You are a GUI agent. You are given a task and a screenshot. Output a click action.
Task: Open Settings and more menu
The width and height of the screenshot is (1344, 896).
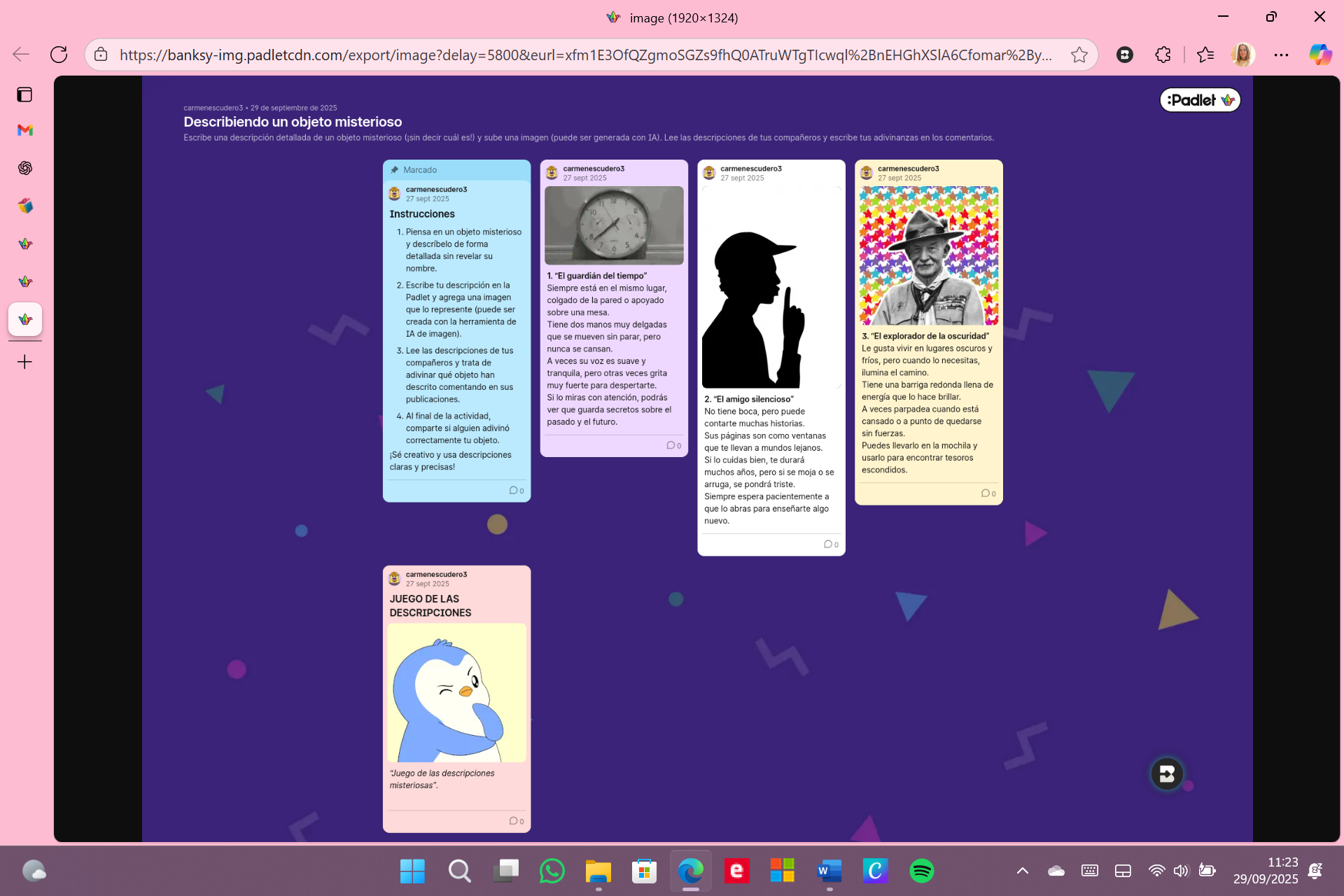tap(1281, 55)
